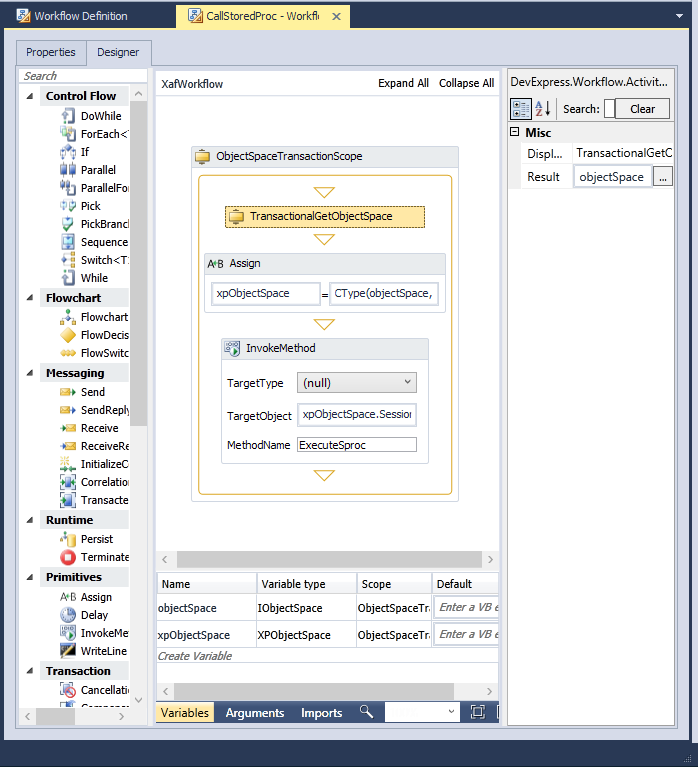Open the Properties tab
The image size is (698, 770).
51,53
